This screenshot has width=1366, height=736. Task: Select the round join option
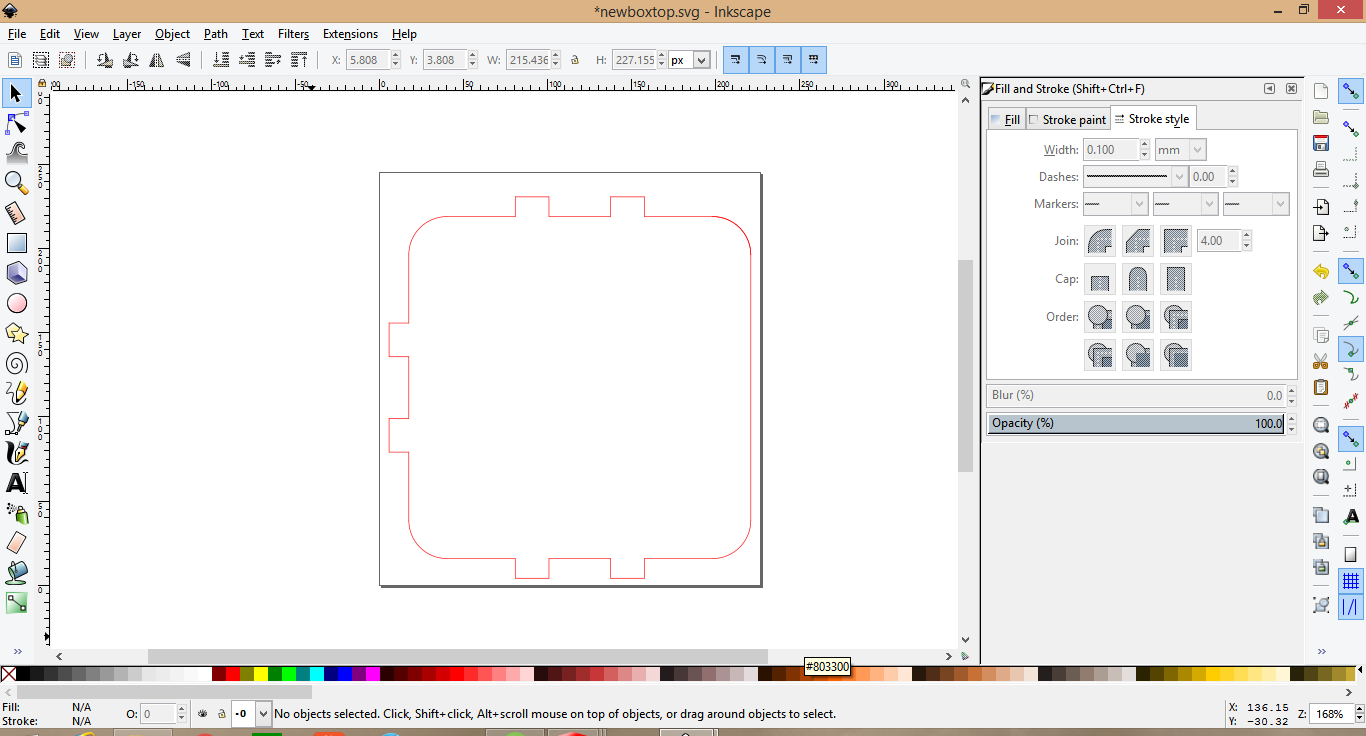1100,241
